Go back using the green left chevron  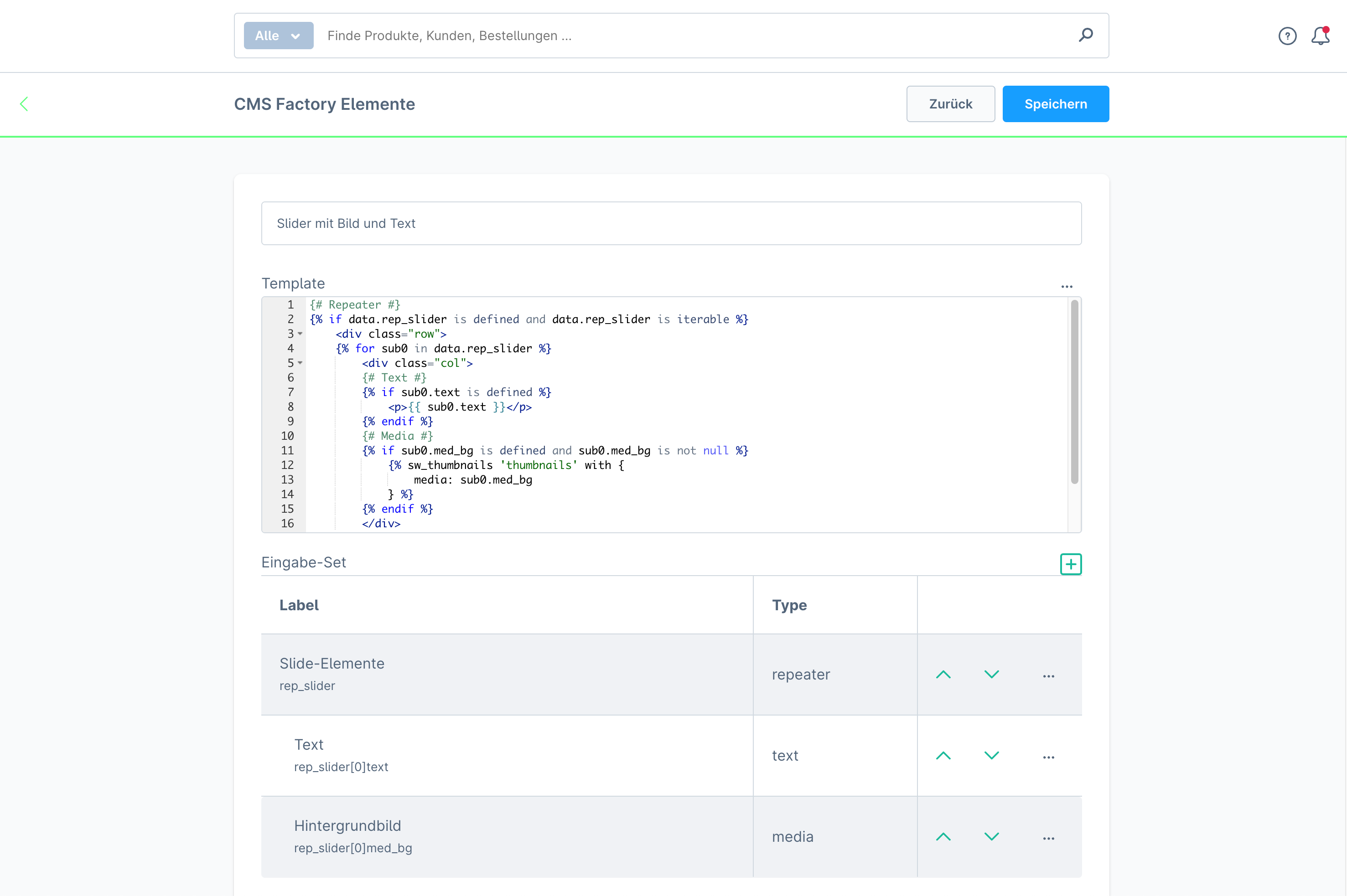(24, 104)
